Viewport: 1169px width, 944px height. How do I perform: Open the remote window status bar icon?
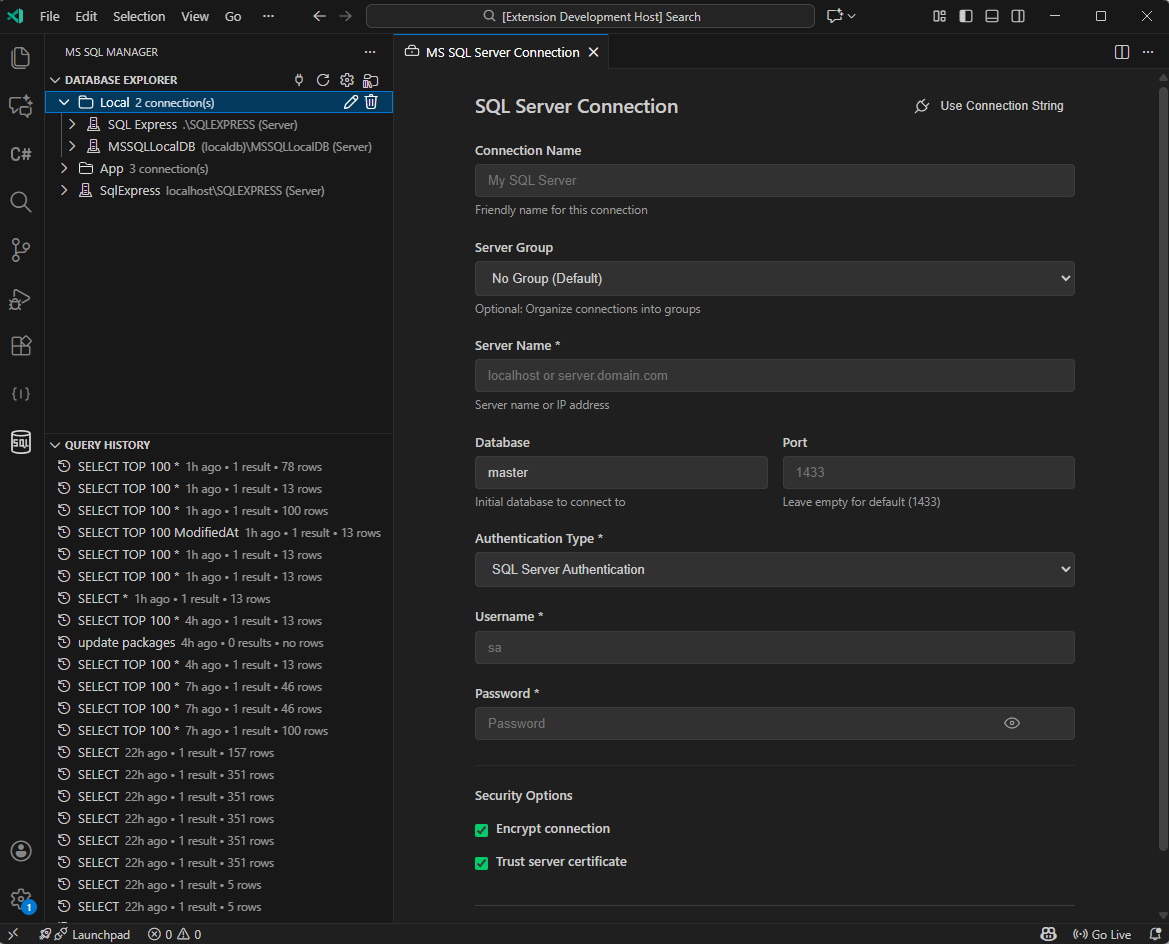tap(13, 934)
